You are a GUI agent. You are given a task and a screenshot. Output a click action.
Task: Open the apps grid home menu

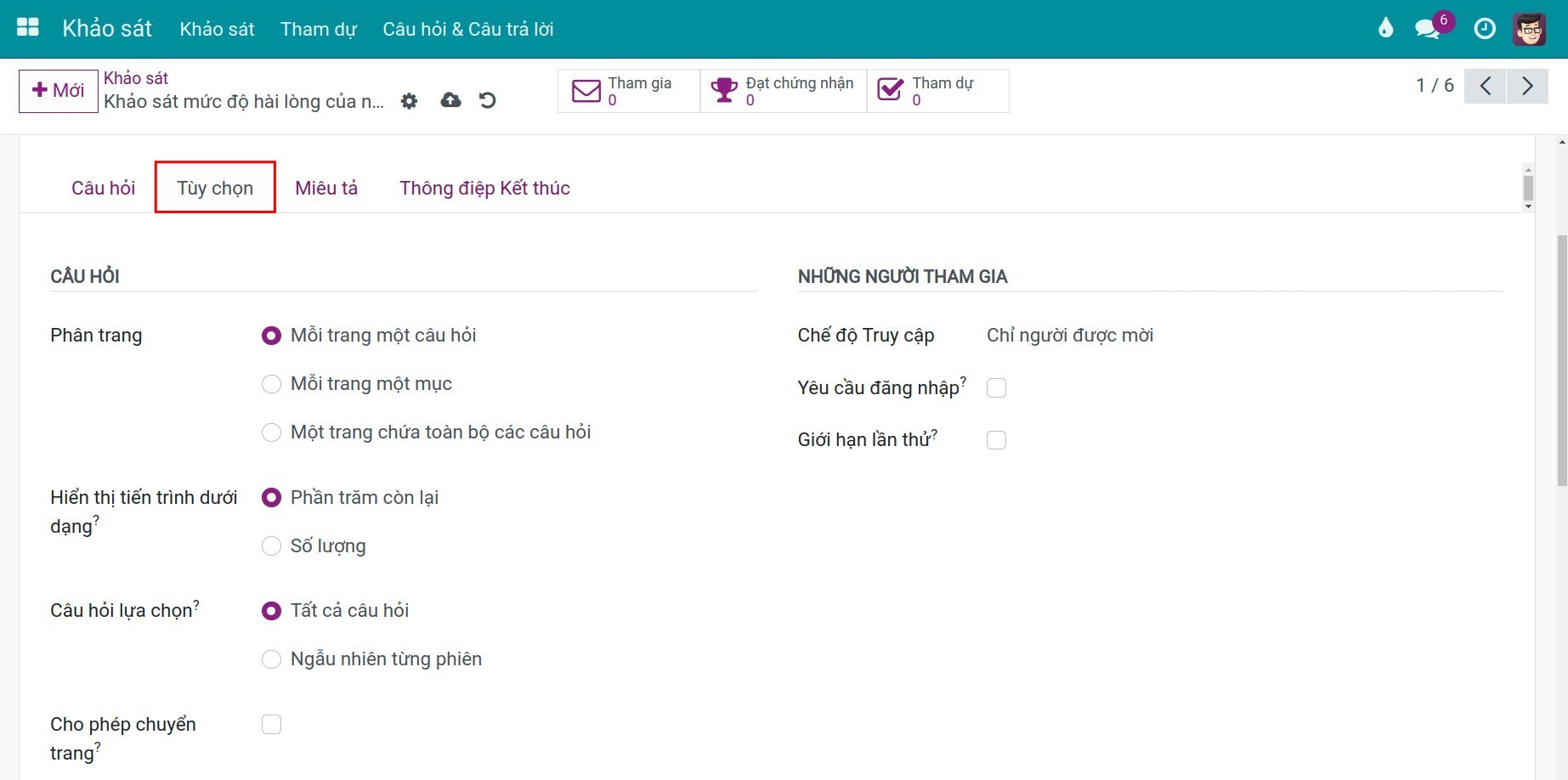coord(28,28)
